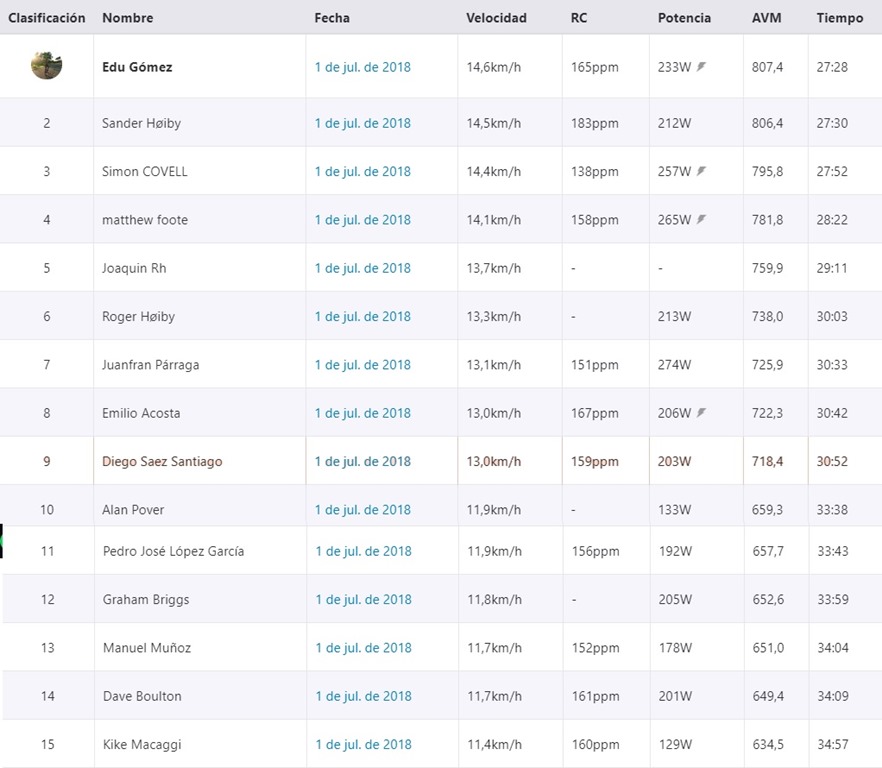Open matthew foote's 1 de jul. date
This screenshot has height=768, width=882.
tap(363, 220)
